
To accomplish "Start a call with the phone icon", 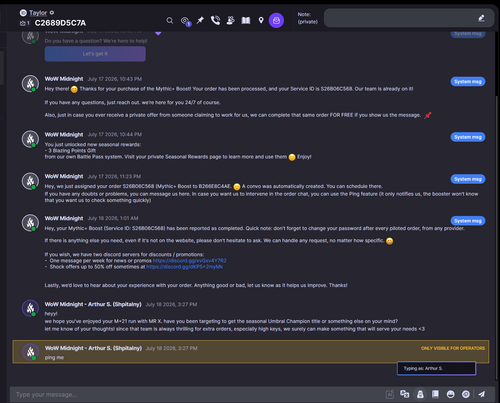I will point(215,20).
